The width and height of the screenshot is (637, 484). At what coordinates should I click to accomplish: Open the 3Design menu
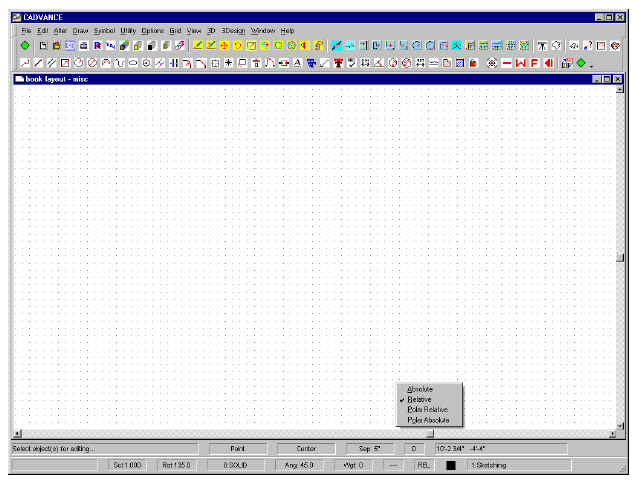(x=233, y=31)
